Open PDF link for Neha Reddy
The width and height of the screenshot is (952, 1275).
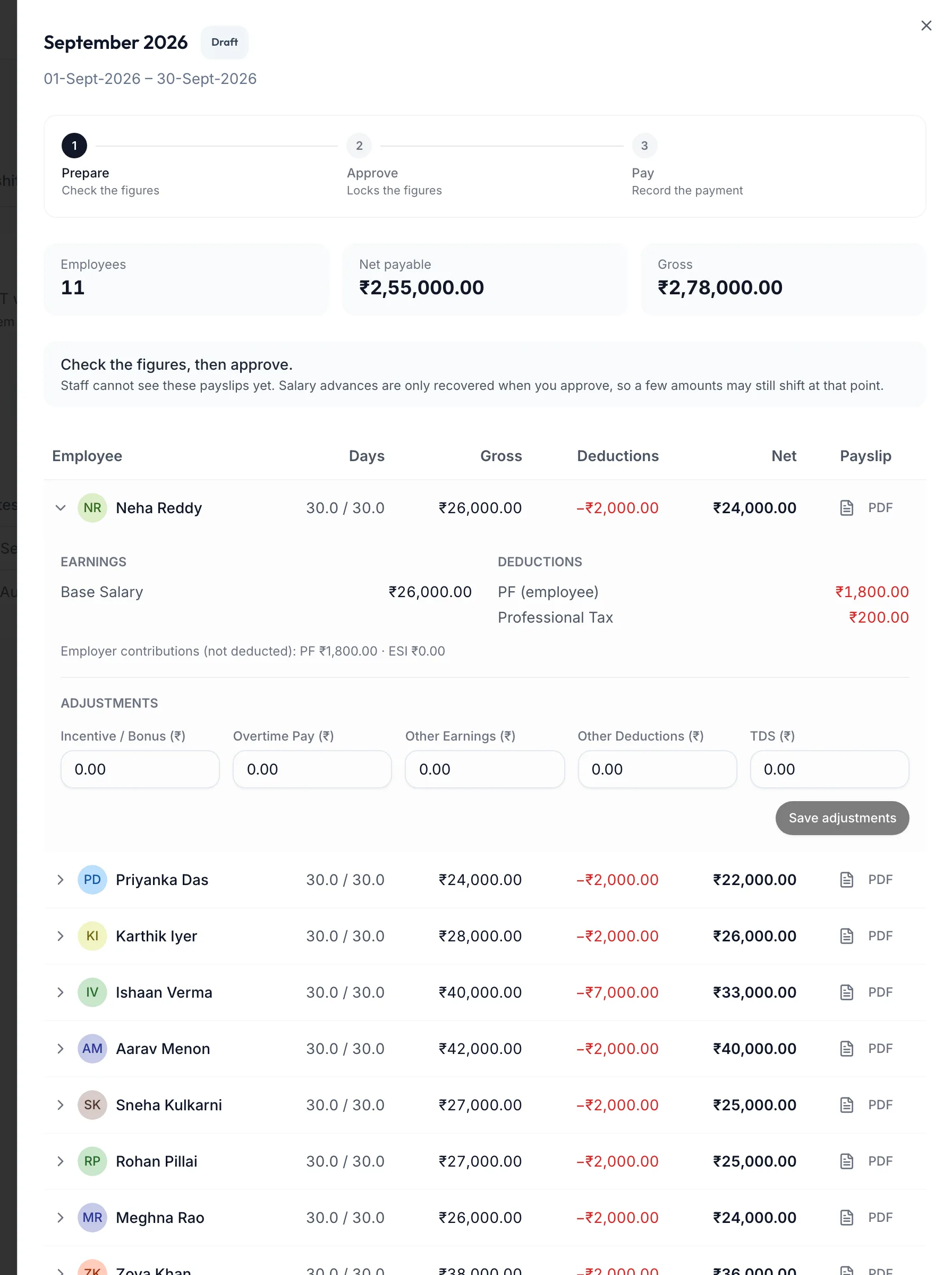pyautogui.click(x=880, y=507)
